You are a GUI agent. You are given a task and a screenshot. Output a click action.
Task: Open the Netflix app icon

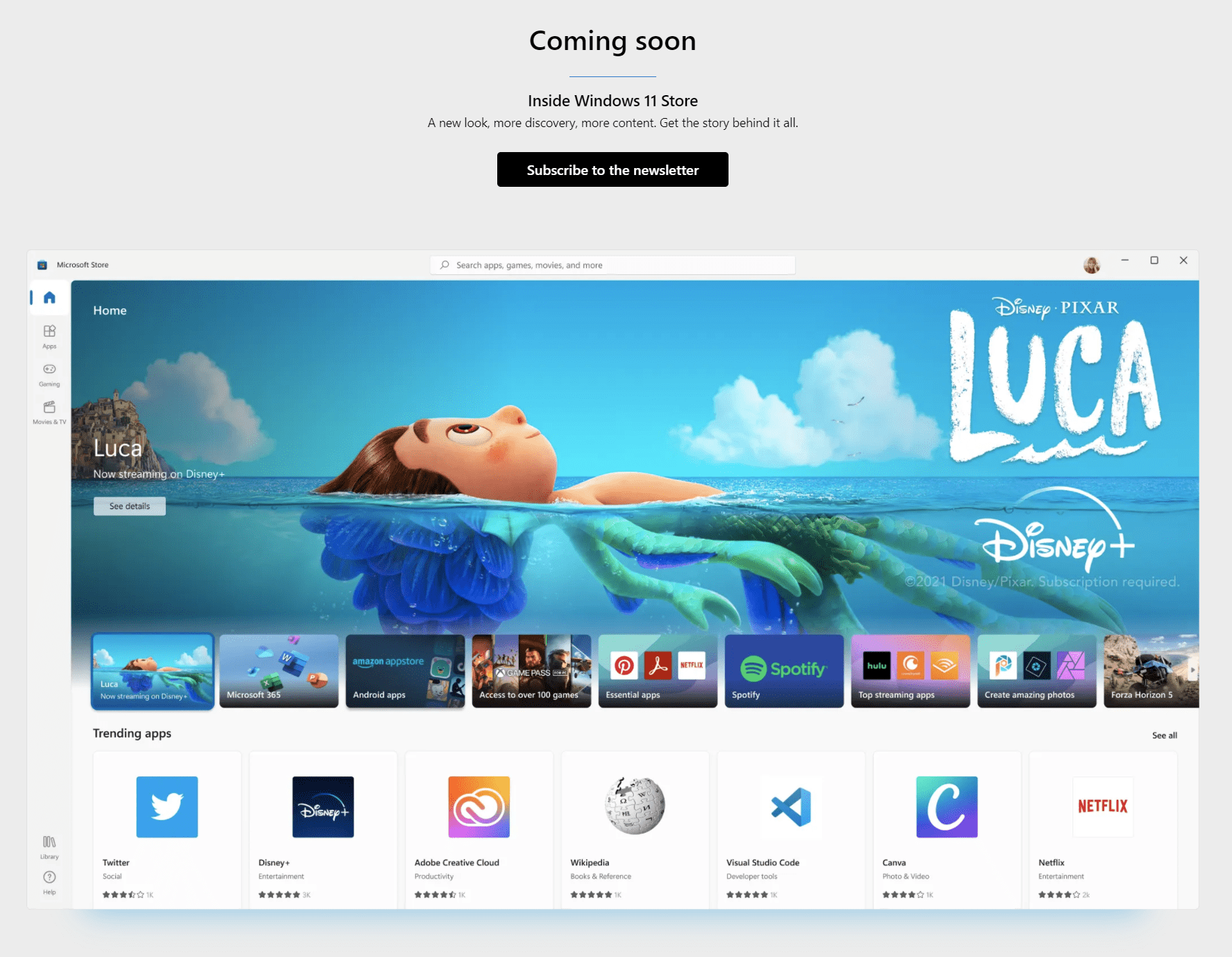point(1103,807)
